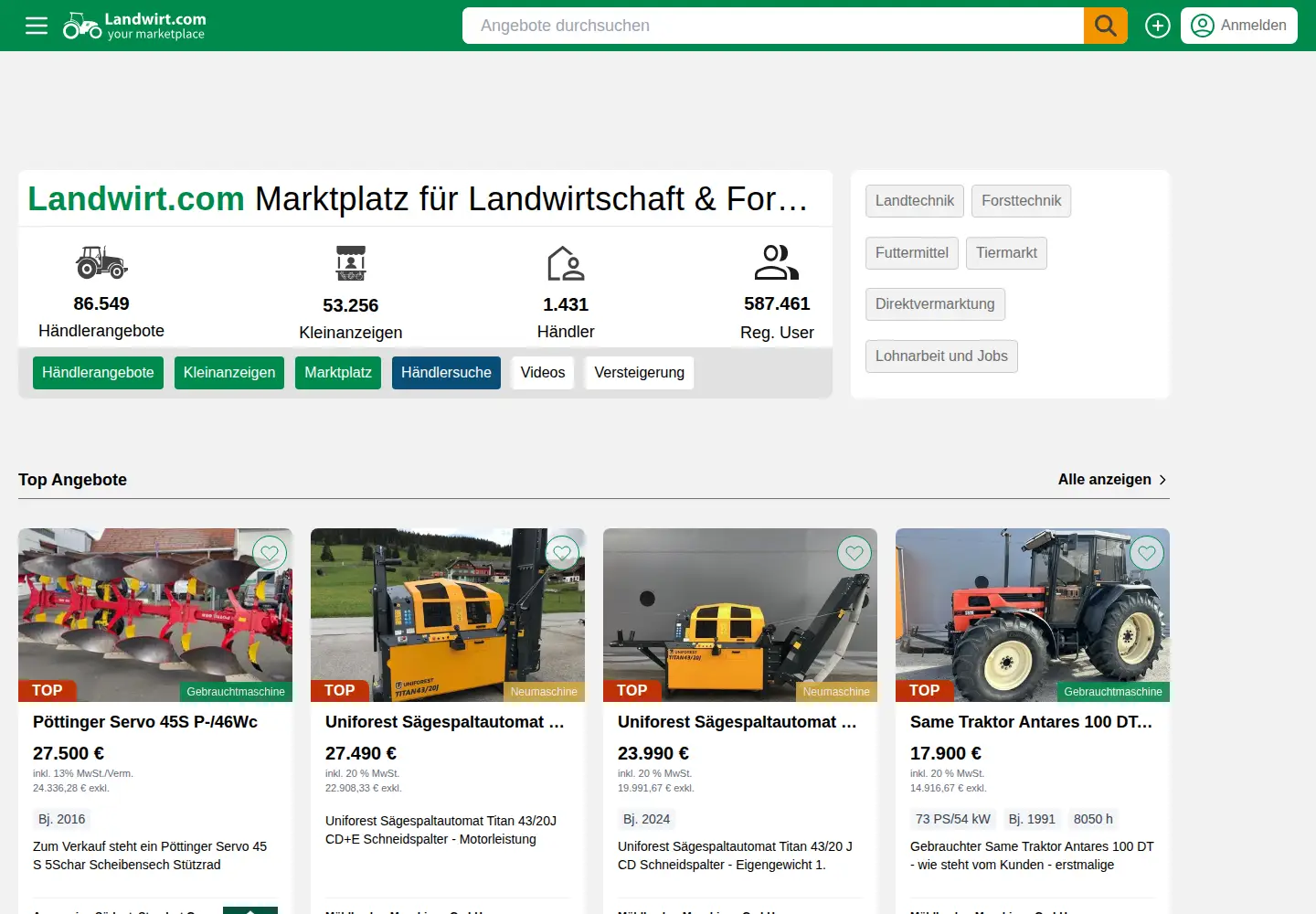The height and width of the screenshot is (914, 1316).
Task: Click the users icon above Reg. User
Action: pos(777,262)
